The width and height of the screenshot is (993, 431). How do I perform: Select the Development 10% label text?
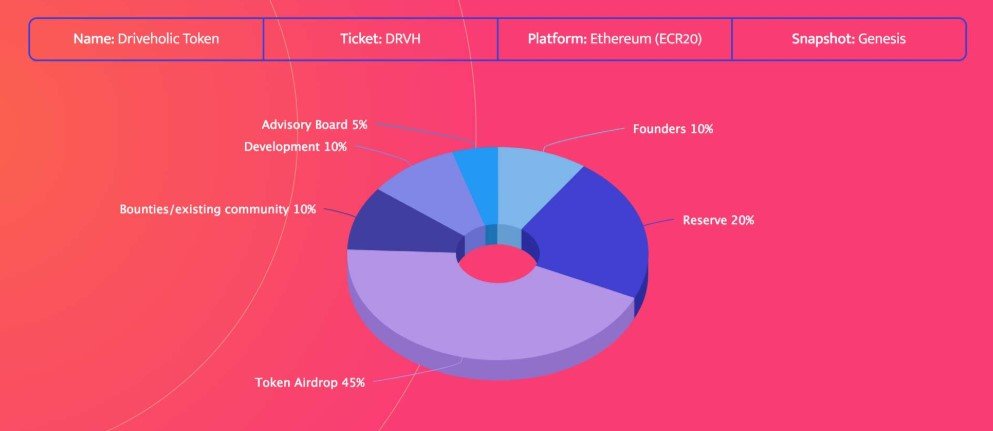click(295, 147)
